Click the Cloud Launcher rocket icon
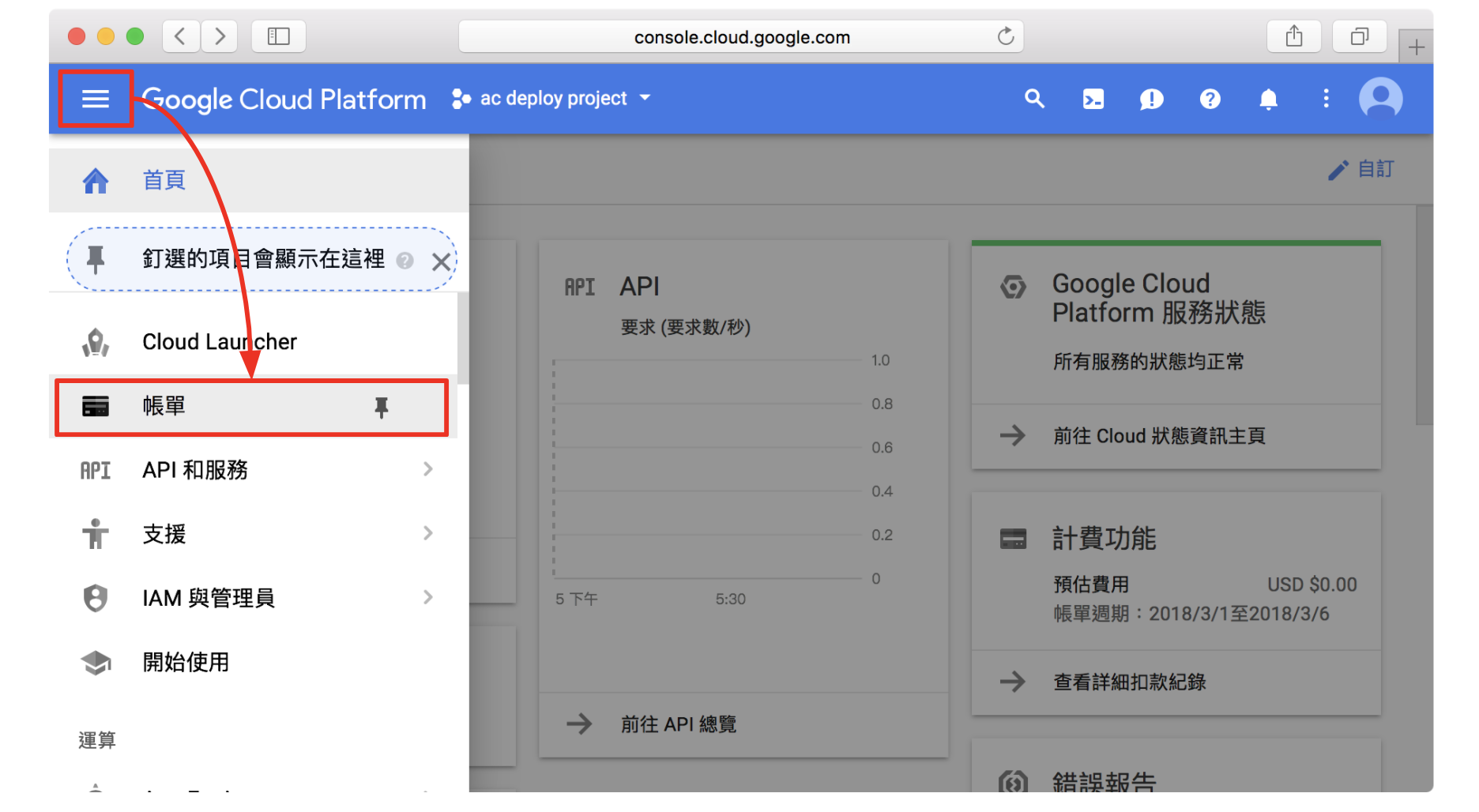 click(x=96, y=342)
